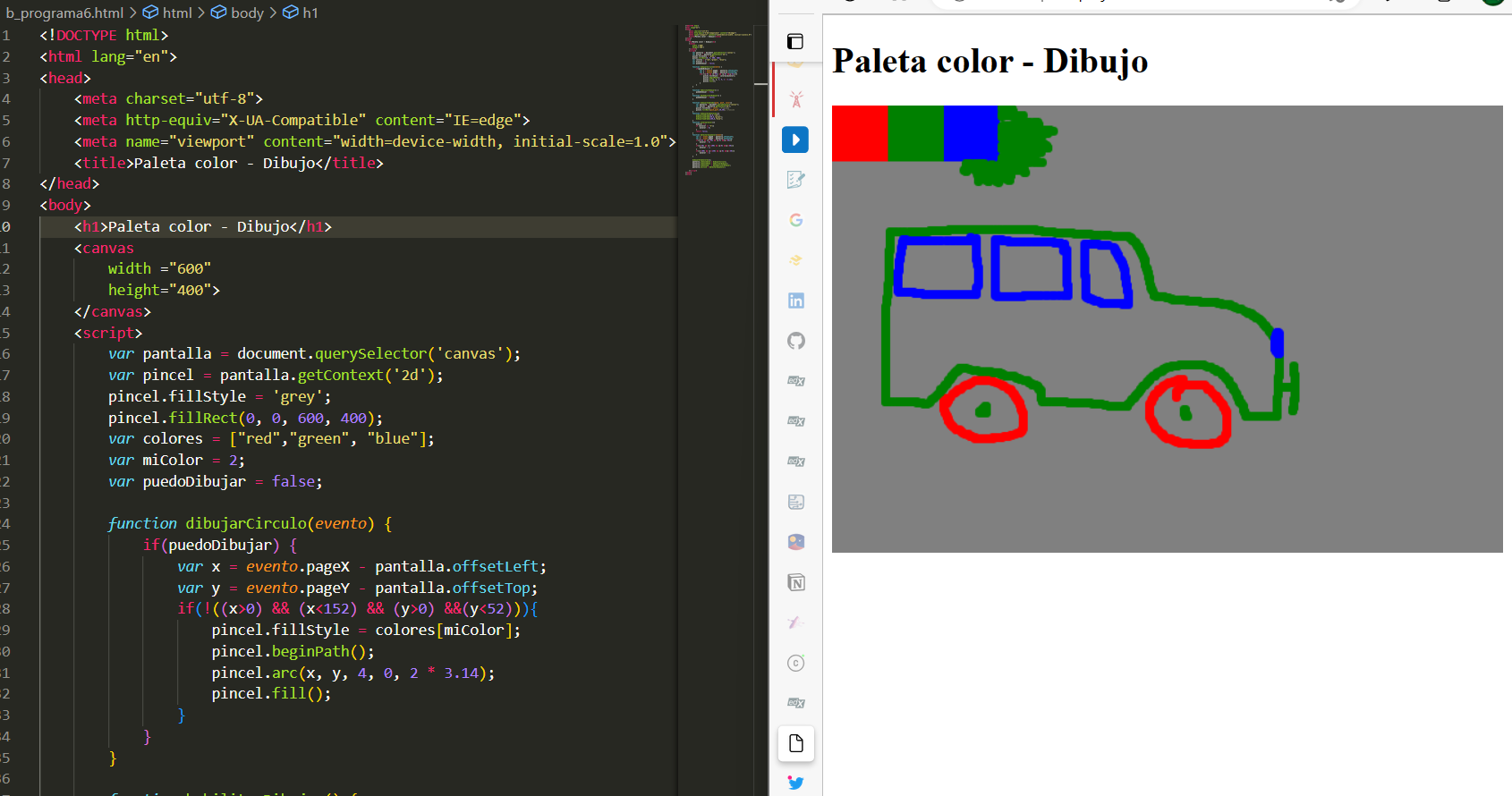Click the 'if(puedoDibujar) {' line
The height and width of the screenshot is (796, 1512).
click(220, 545)
